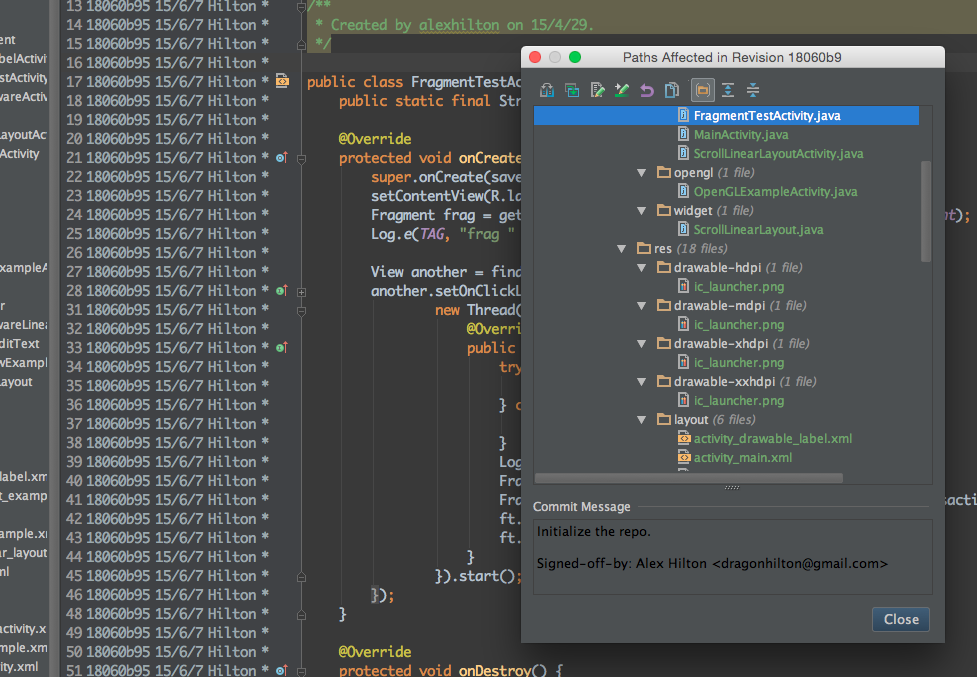Expand the folded code block at line 28
This screenshot has height=677, width=977.
[301, 291]
